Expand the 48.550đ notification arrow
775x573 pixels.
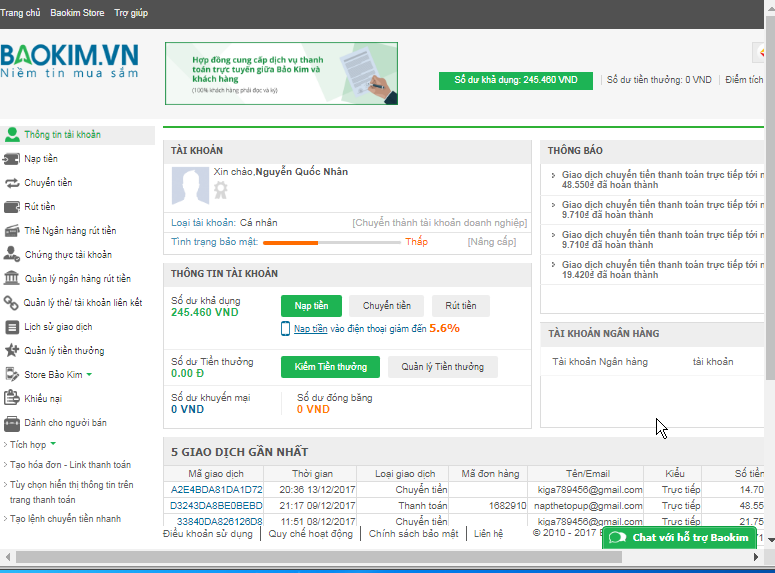553,175
